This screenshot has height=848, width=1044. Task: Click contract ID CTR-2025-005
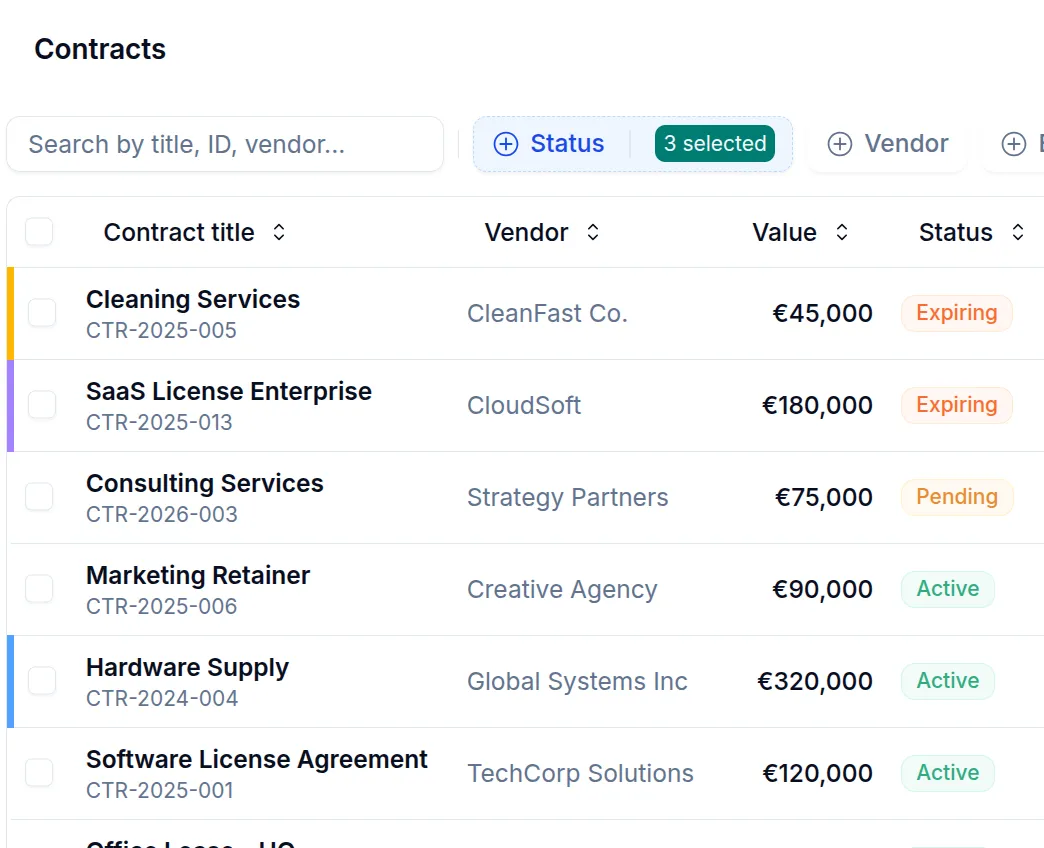[x=162, y=330]
